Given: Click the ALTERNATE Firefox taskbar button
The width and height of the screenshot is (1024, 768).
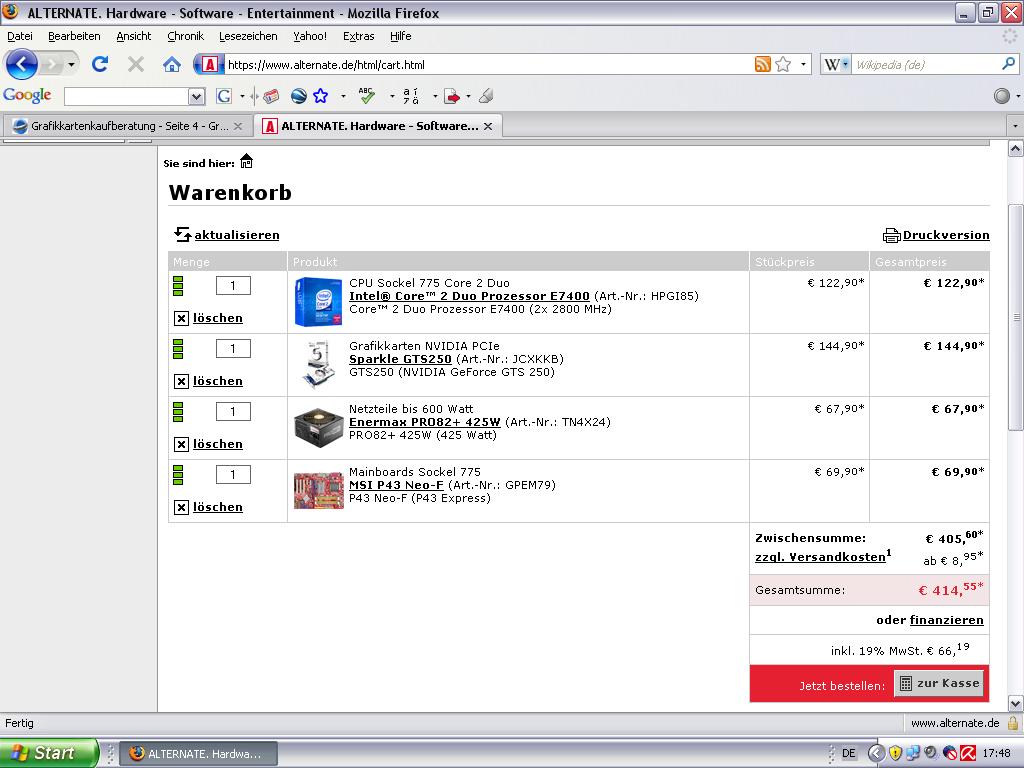Looking at the screenshot, I should click(x=199, y=754).
